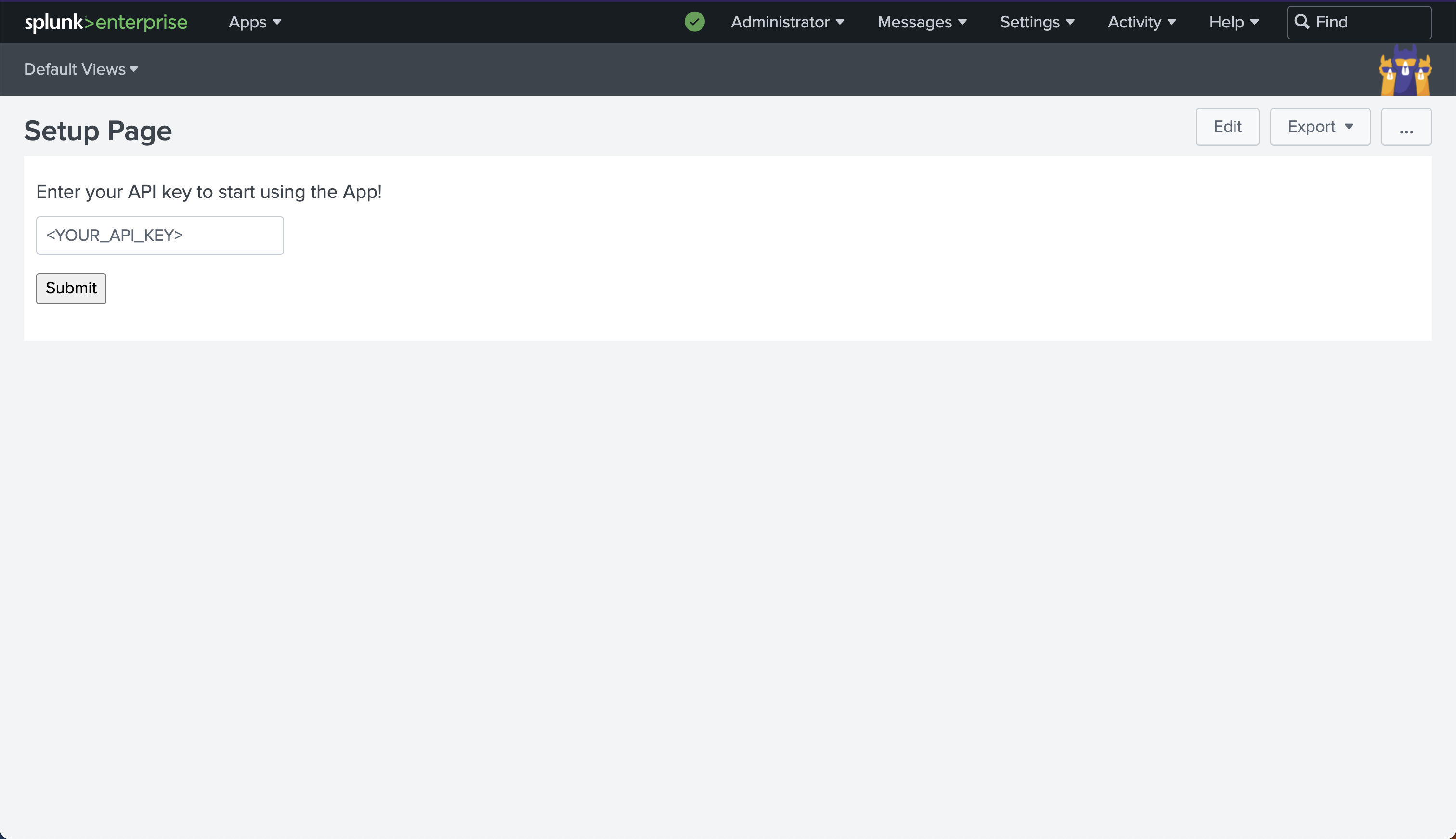This screenshot has height=839, width=1456.
Task: Click the caret beside Default Views
Action: [134, 69]
